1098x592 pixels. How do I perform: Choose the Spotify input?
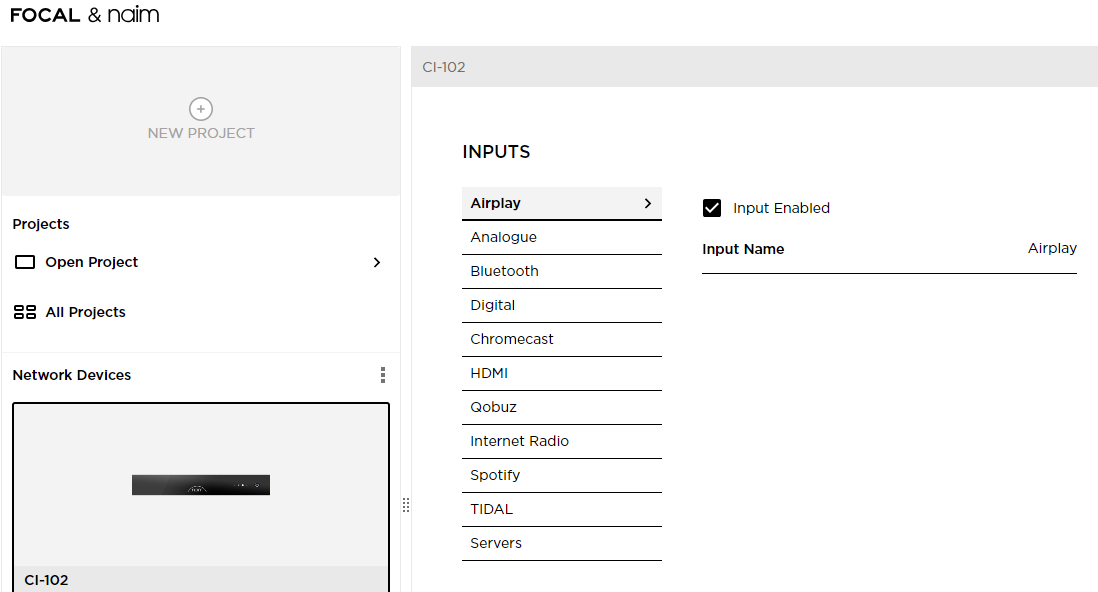pos(562,475)
